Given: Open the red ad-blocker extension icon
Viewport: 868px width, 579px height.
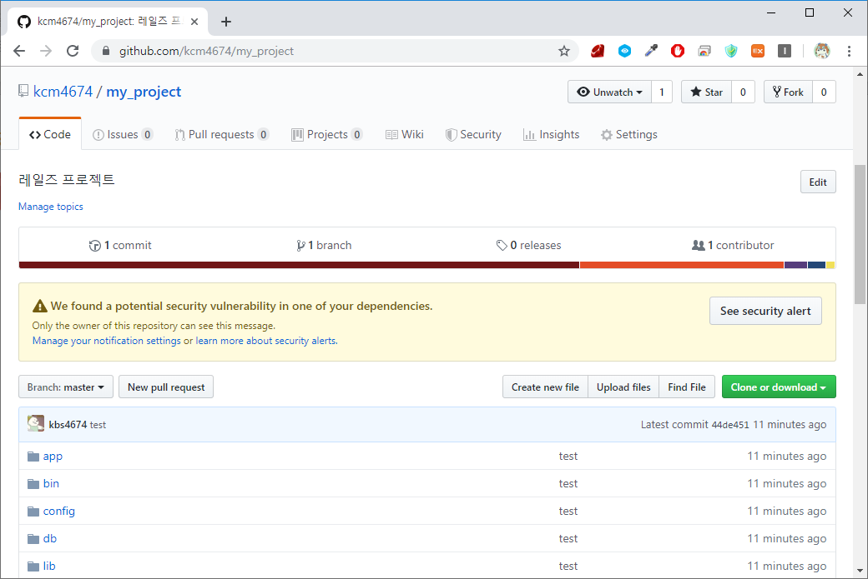Looking at the screenshot, I should tap(678, 51).
